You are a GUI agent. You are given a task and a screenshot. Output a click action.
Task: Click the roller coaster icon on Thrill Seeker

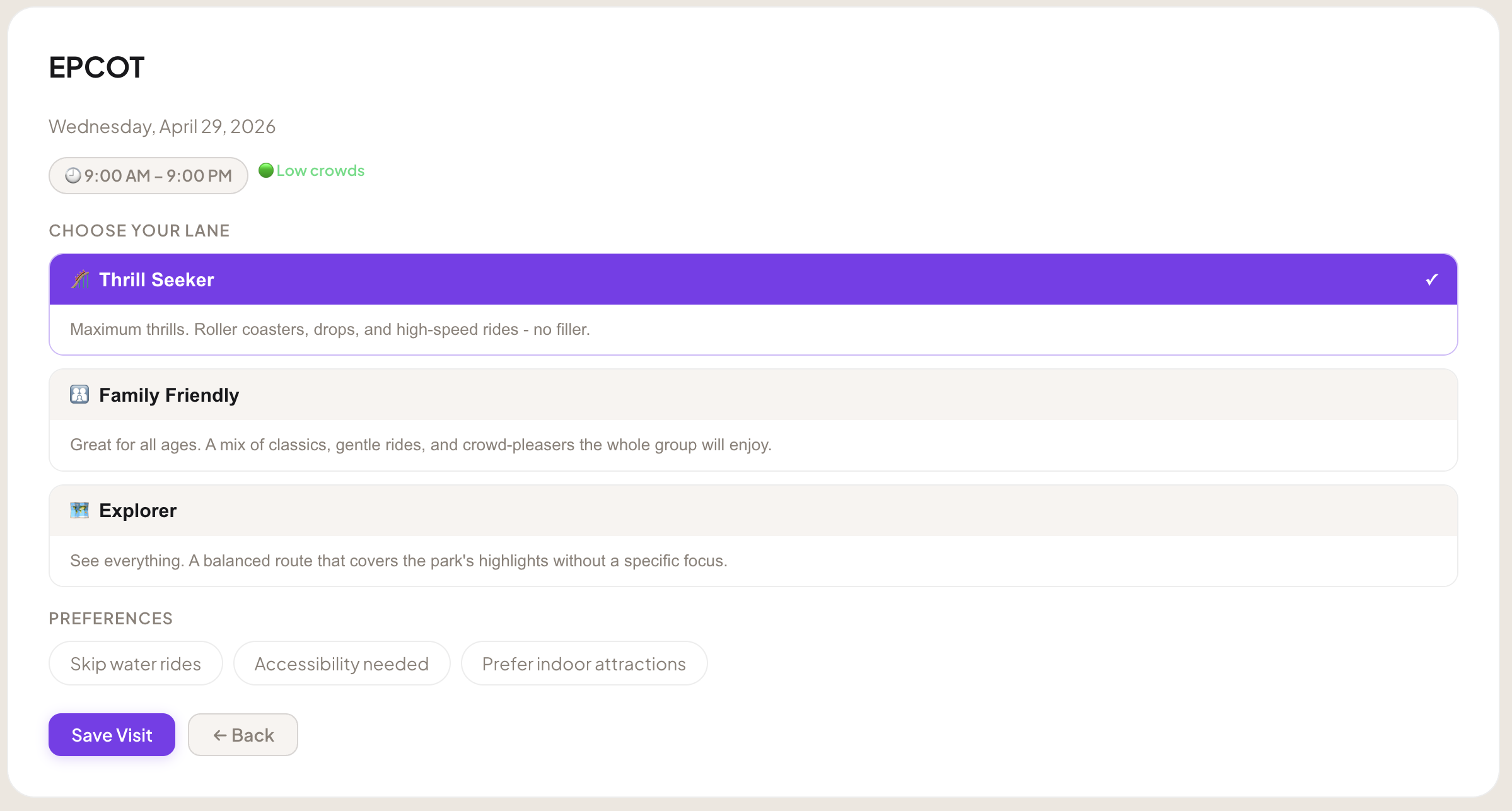pyautogui.click(x=79, y=279)
